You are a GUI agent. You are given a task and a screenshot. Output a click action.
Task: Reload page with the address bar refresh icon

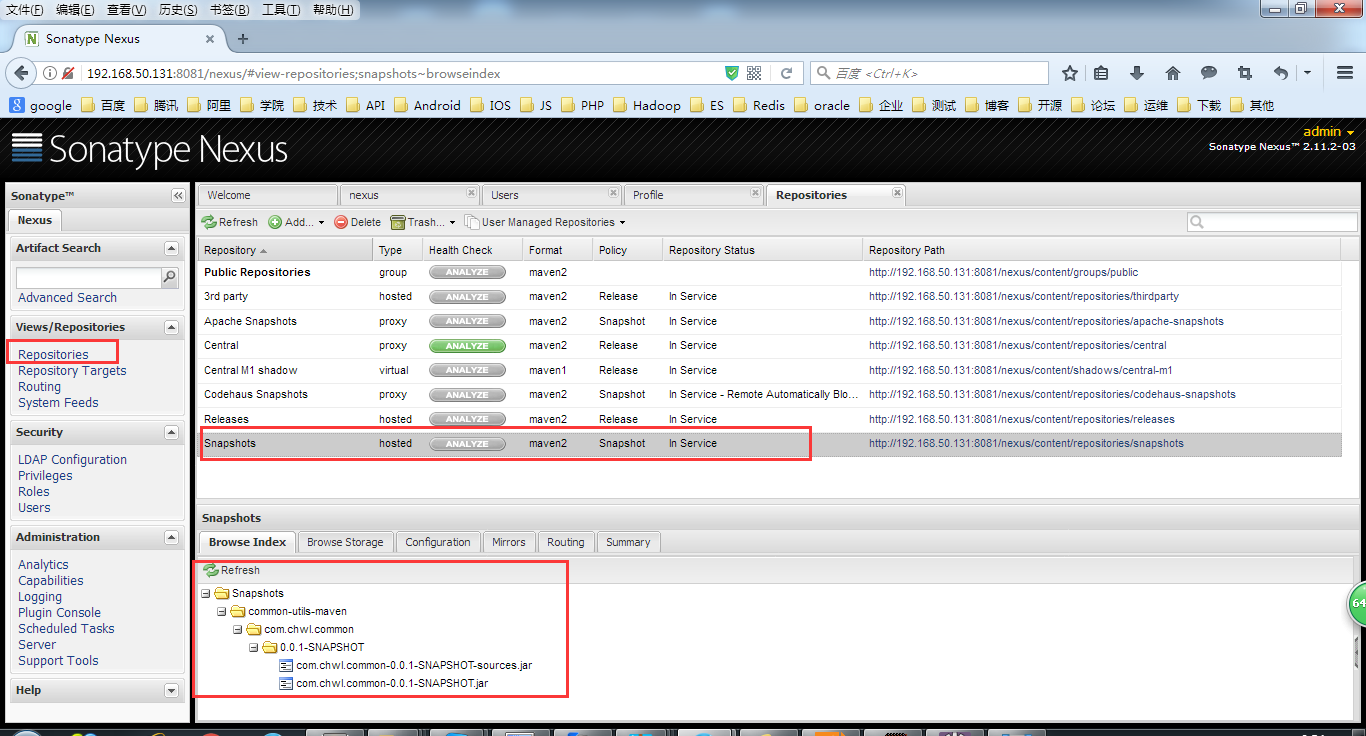(x=786, y=73)
